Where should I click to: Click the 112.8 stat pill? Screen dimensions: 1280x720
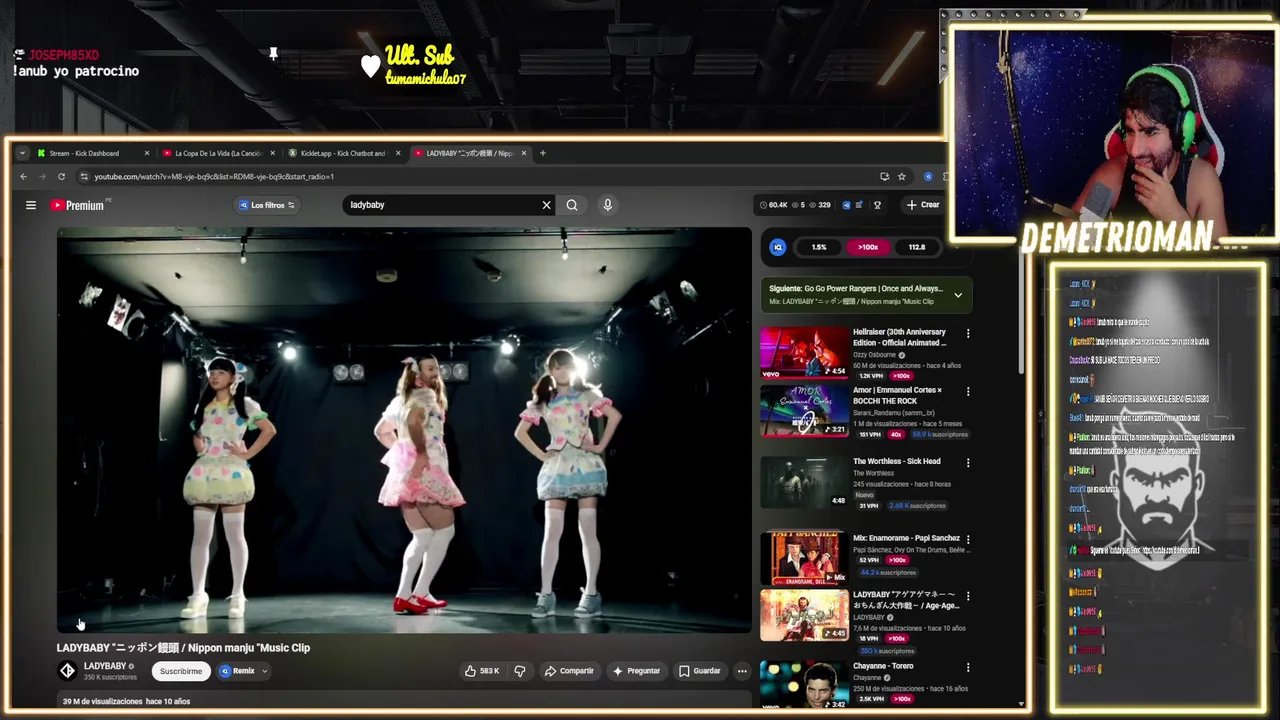(x=916, y=247)
